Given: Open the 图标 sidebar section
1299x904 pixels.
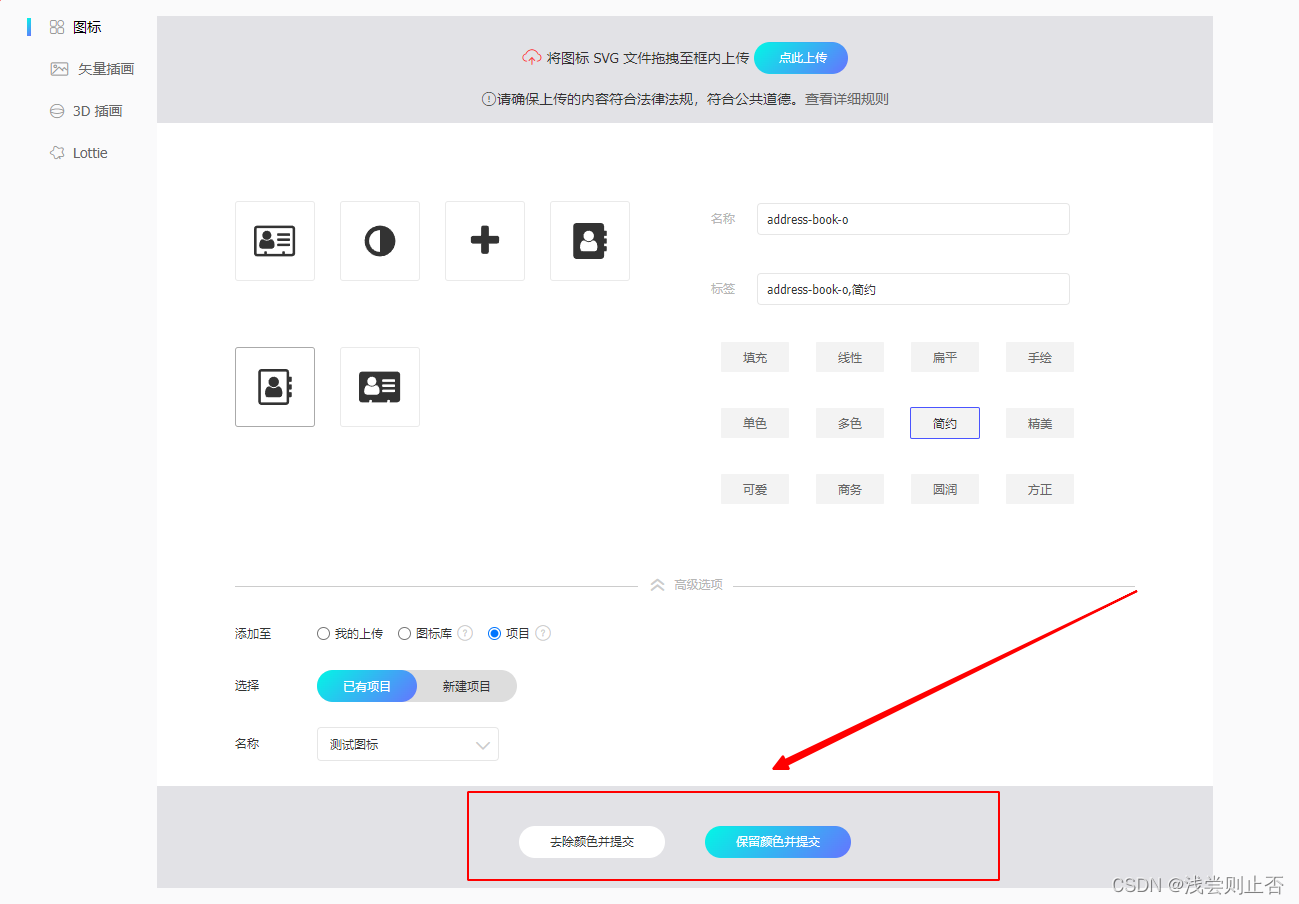Looking at the screenshot, I should tap(87, 27).
